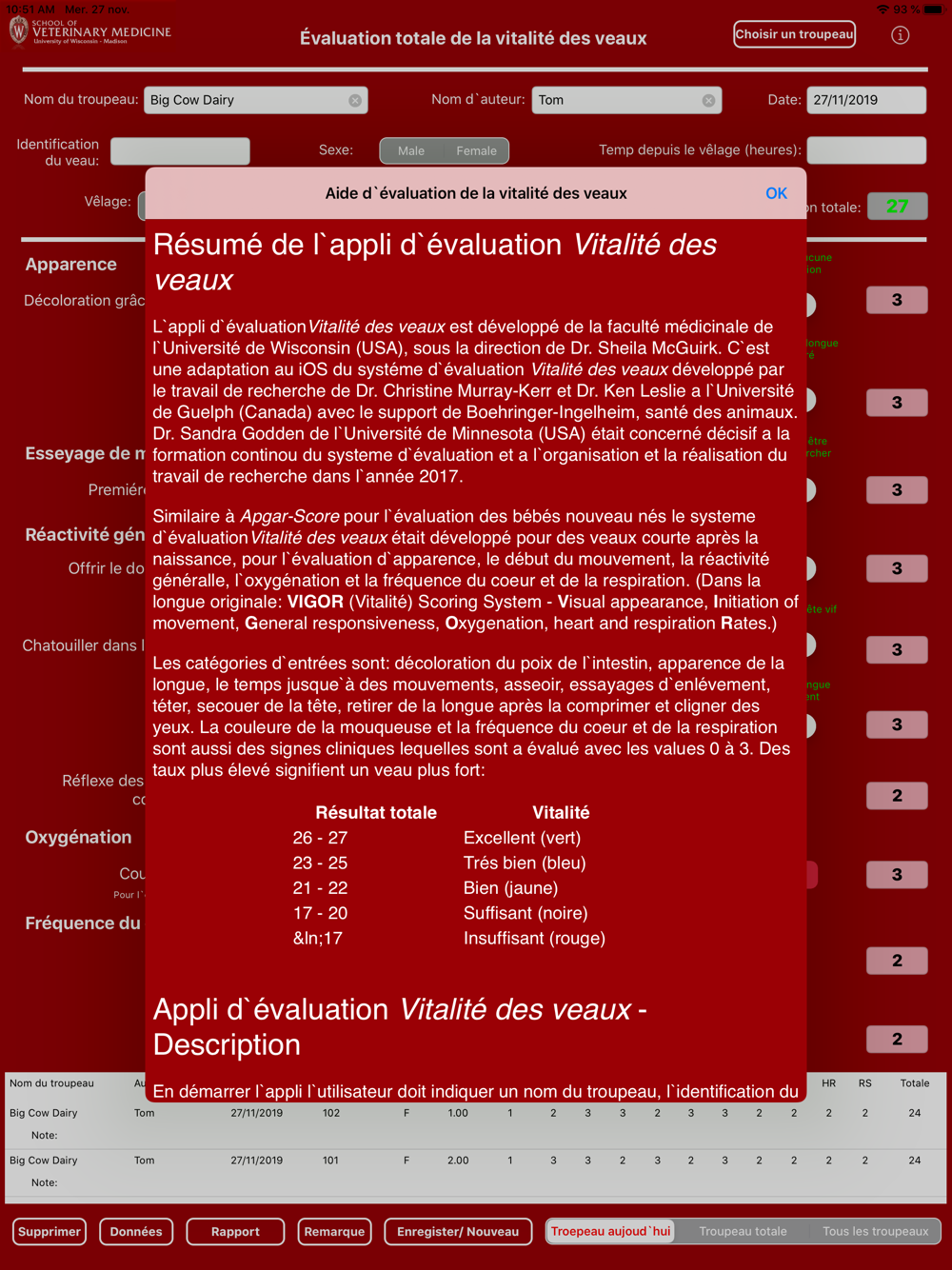Click the 2.00 hours cell
Screen dimensions: 952x1270
pyautogui.click(x=458, y=1161)
